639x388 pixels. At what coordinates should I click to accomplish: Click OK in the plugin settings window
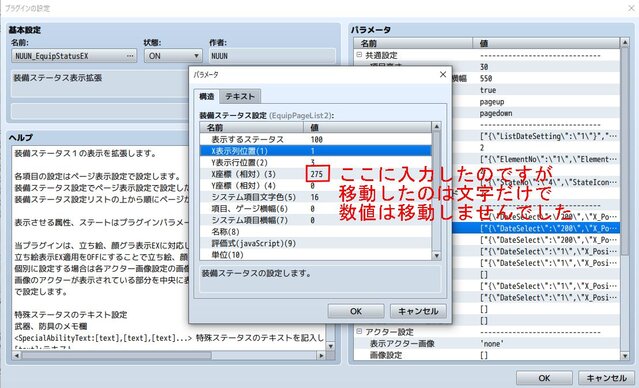544,378
